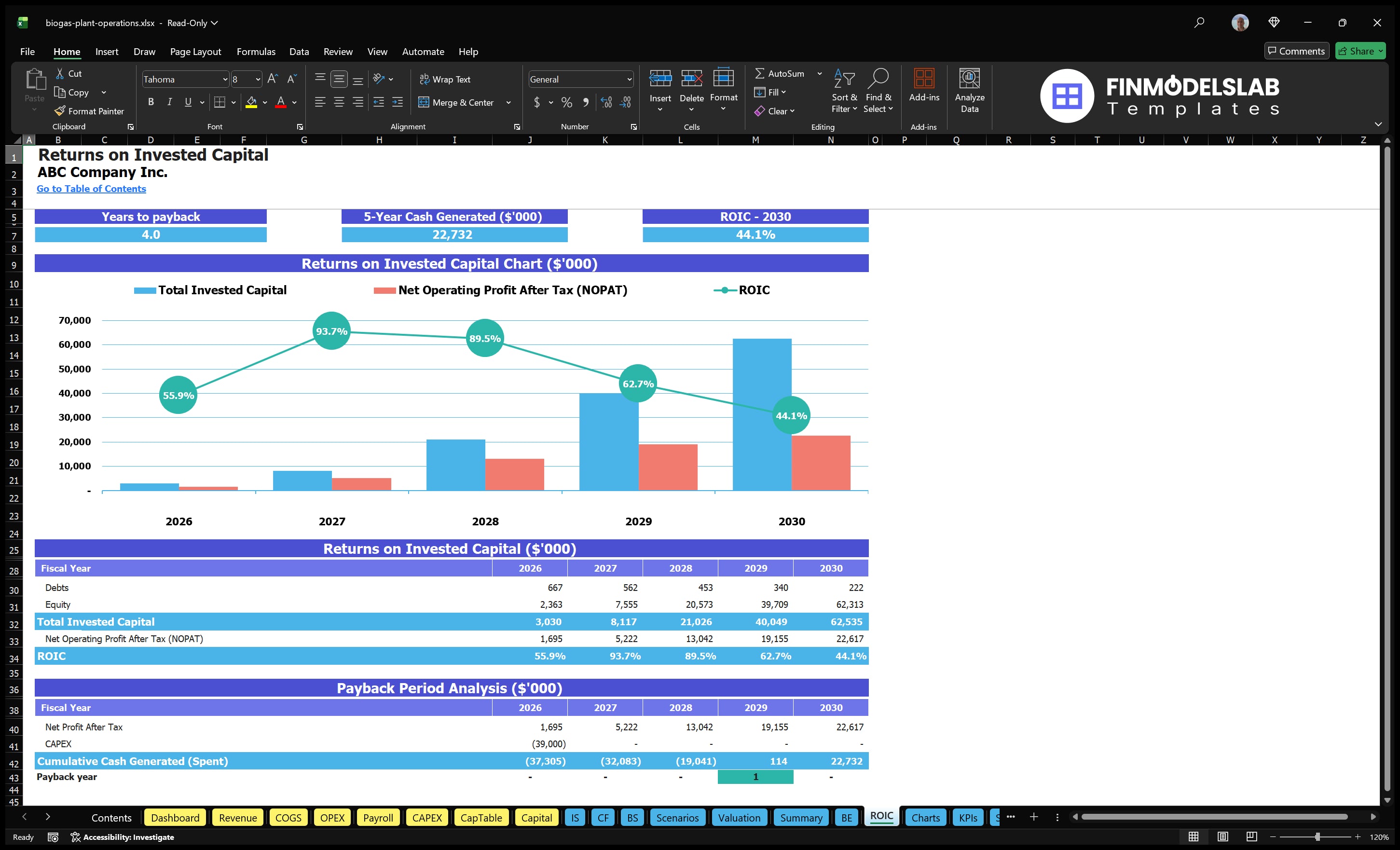Toggle italic formatting
The height and width of the screenshot is (850, 1400).
pyautogui.click(x=169, y=102)
